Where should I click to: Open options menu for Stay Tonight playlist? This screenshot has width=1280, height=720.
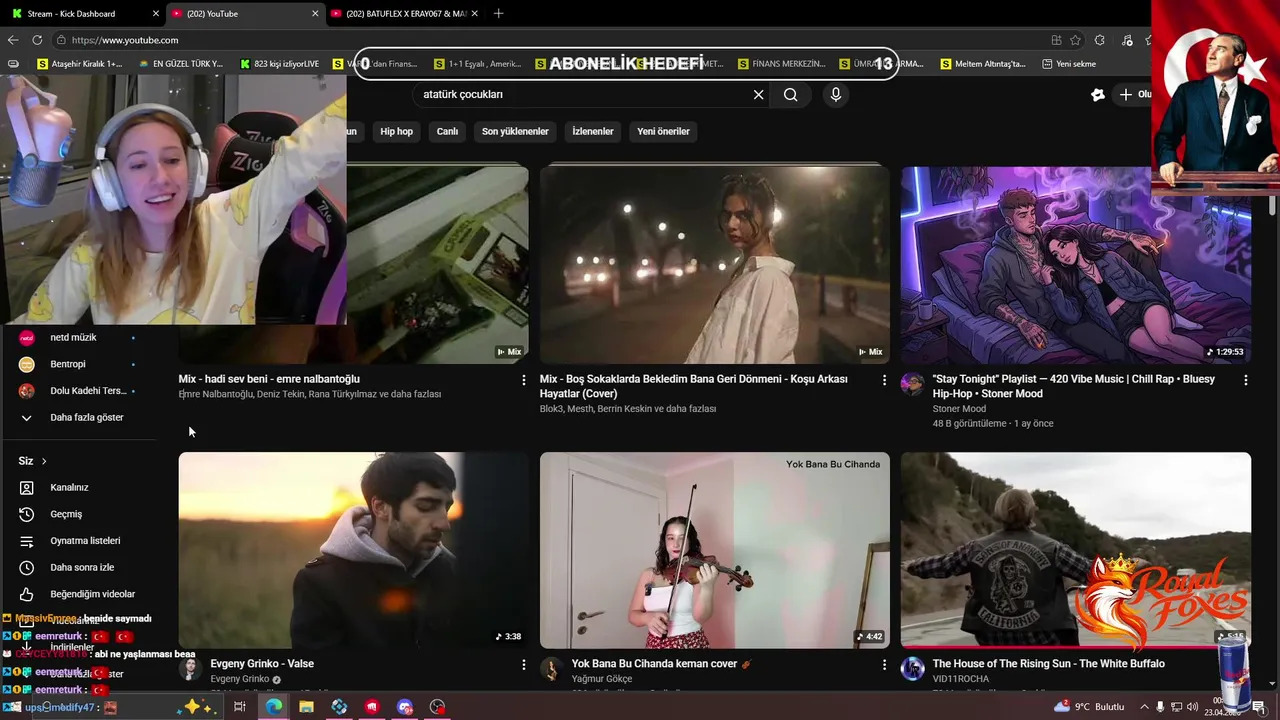(x=1245, y=380)
